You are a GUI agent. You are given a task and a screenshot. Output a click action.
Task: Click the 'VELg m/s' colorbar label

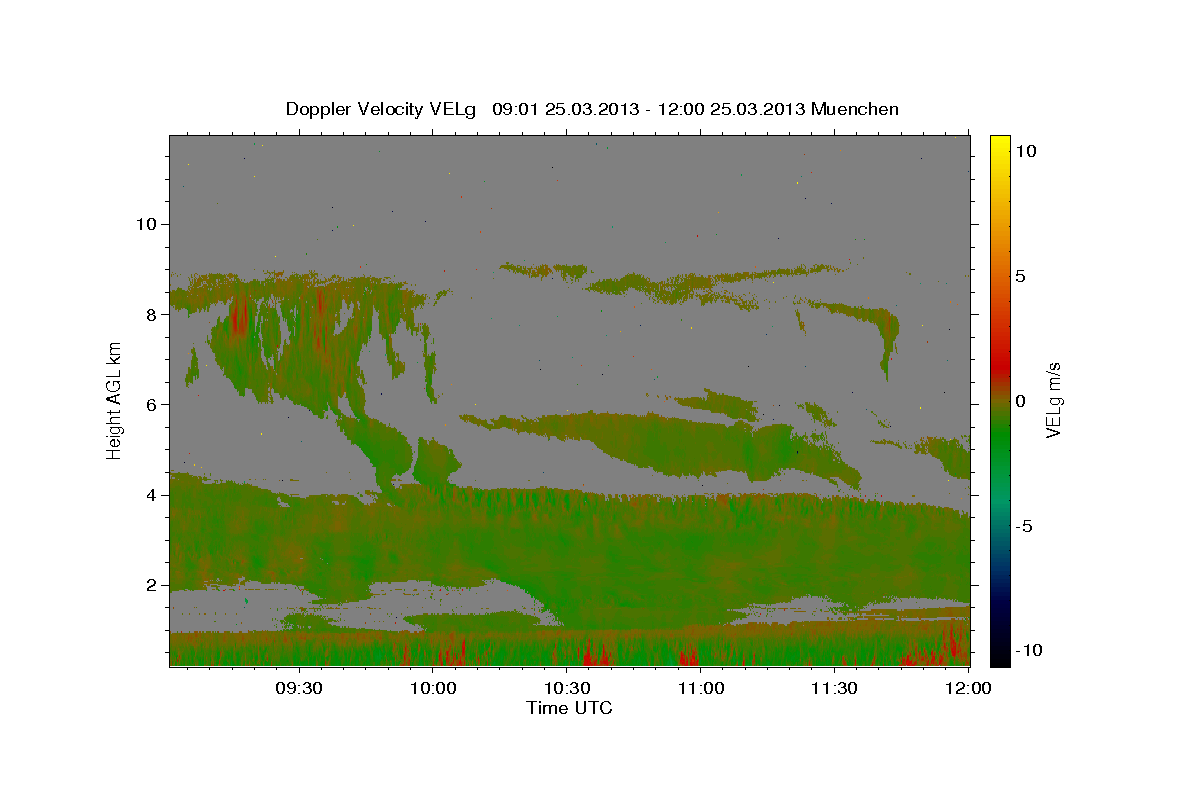coord(1054,400)
